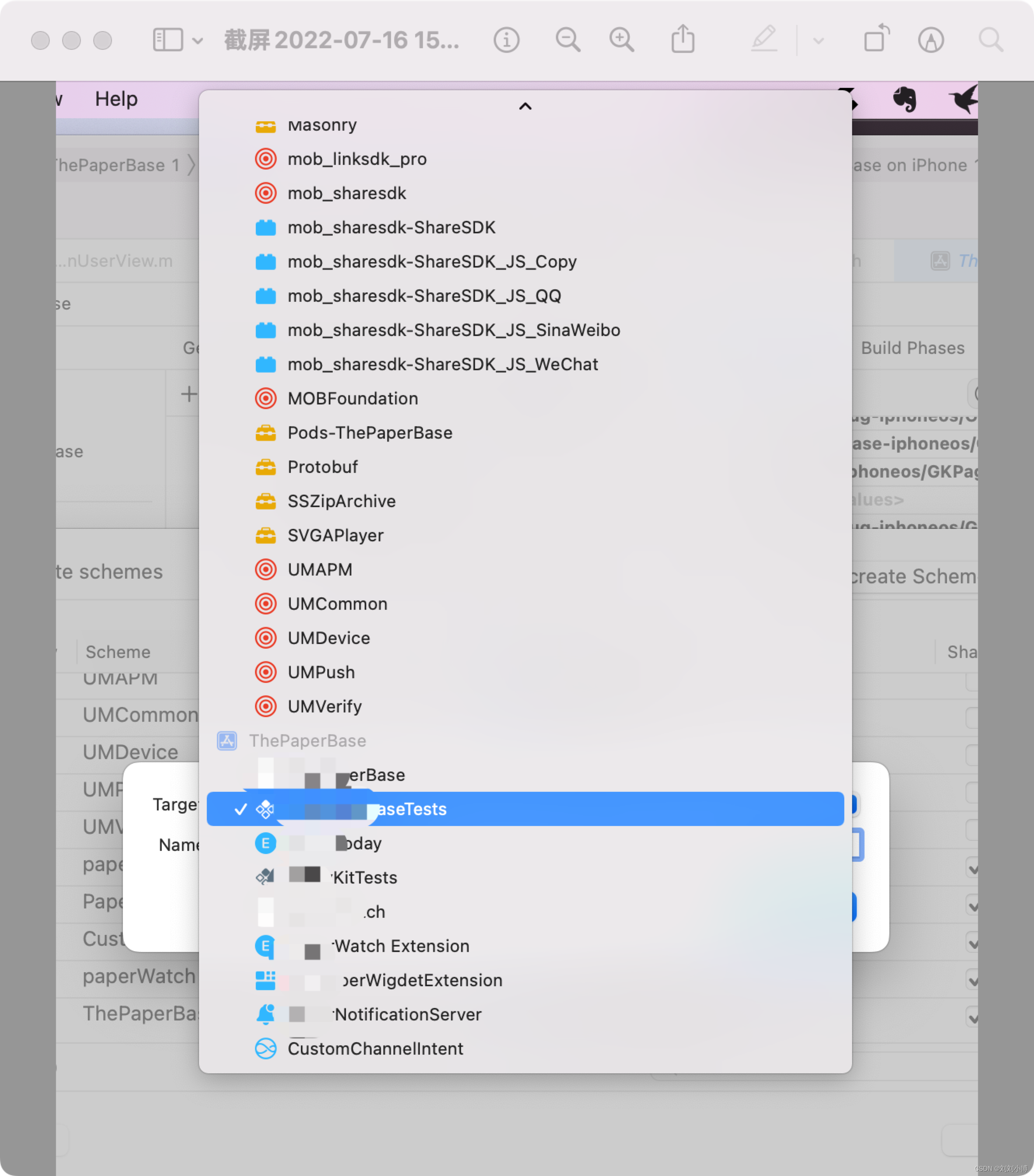
Task: Select Pods-ThePaperBase in the target list
Action: tap(370, 433)
